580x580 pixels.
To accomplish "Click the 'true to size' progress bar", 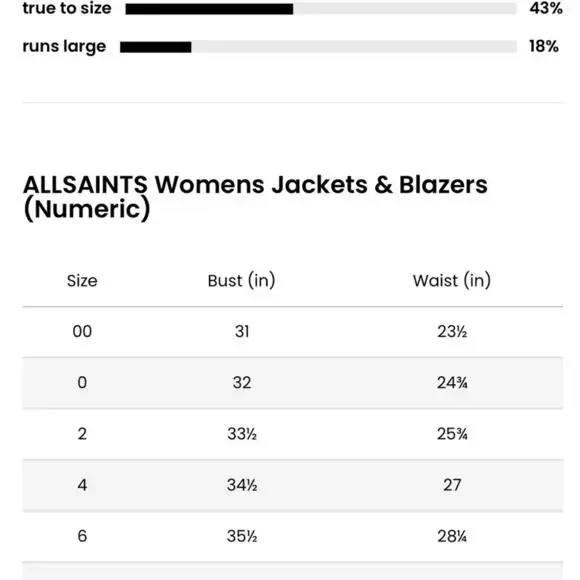I will [321, 9].
